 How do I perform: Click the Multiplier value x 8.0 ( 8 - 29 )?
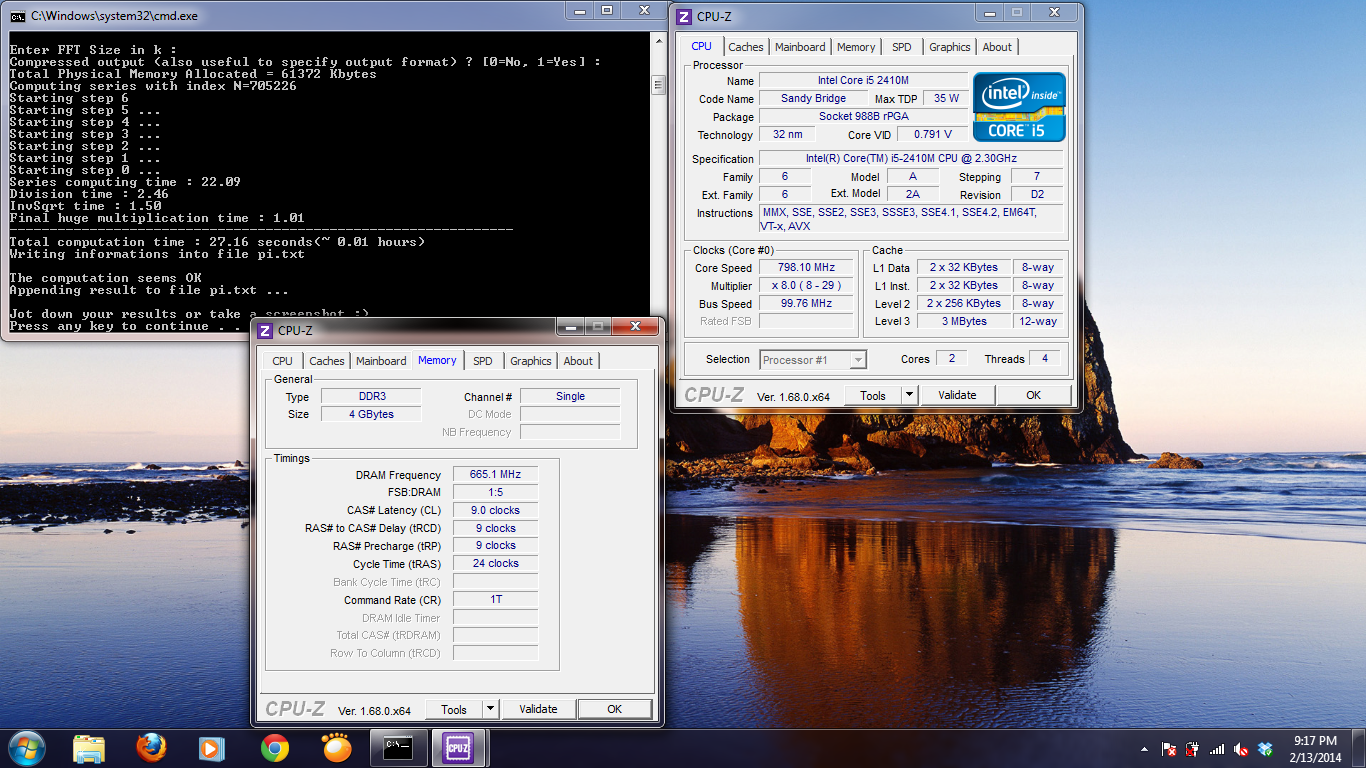(806, 285)
